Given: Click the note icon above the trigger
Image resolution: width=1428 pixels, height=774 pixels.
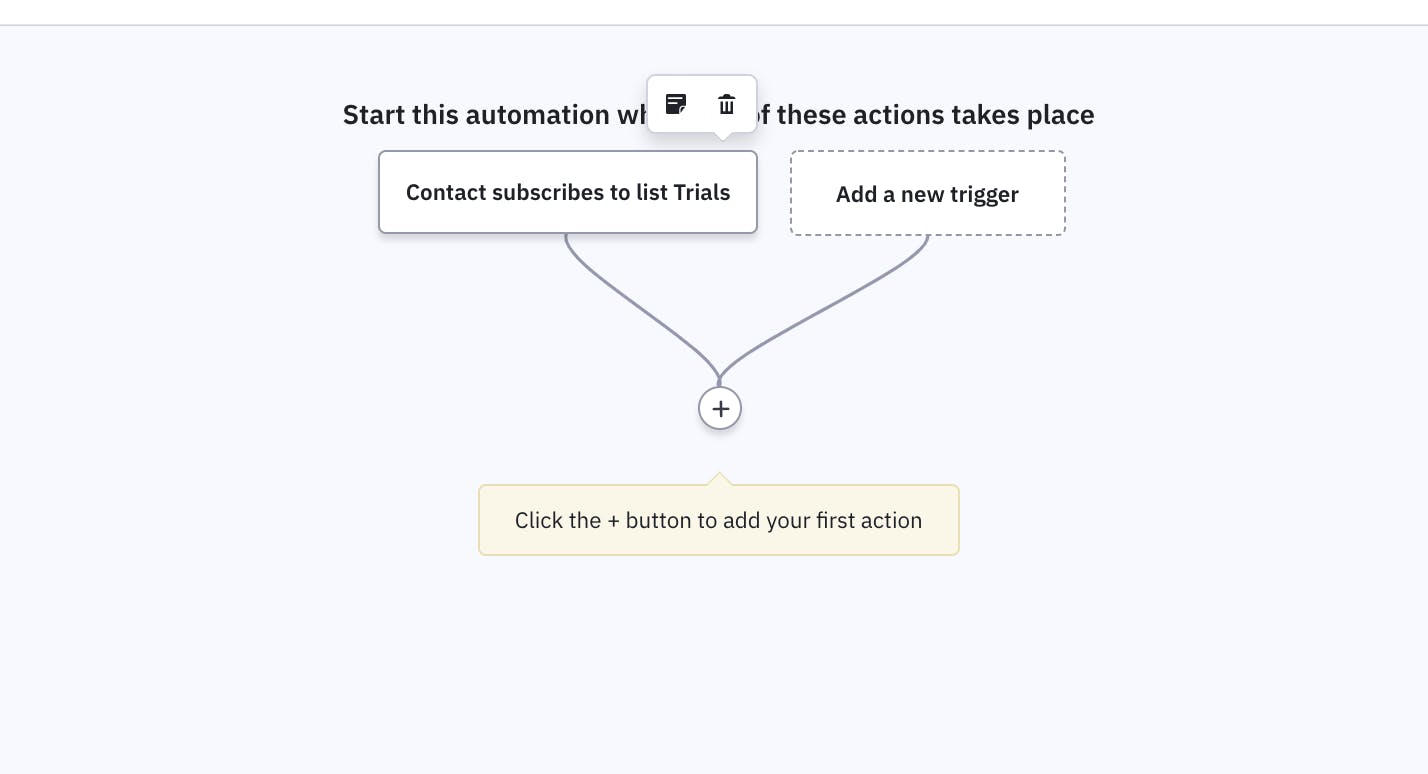Looking at the screenshot, I should [676, 104].
